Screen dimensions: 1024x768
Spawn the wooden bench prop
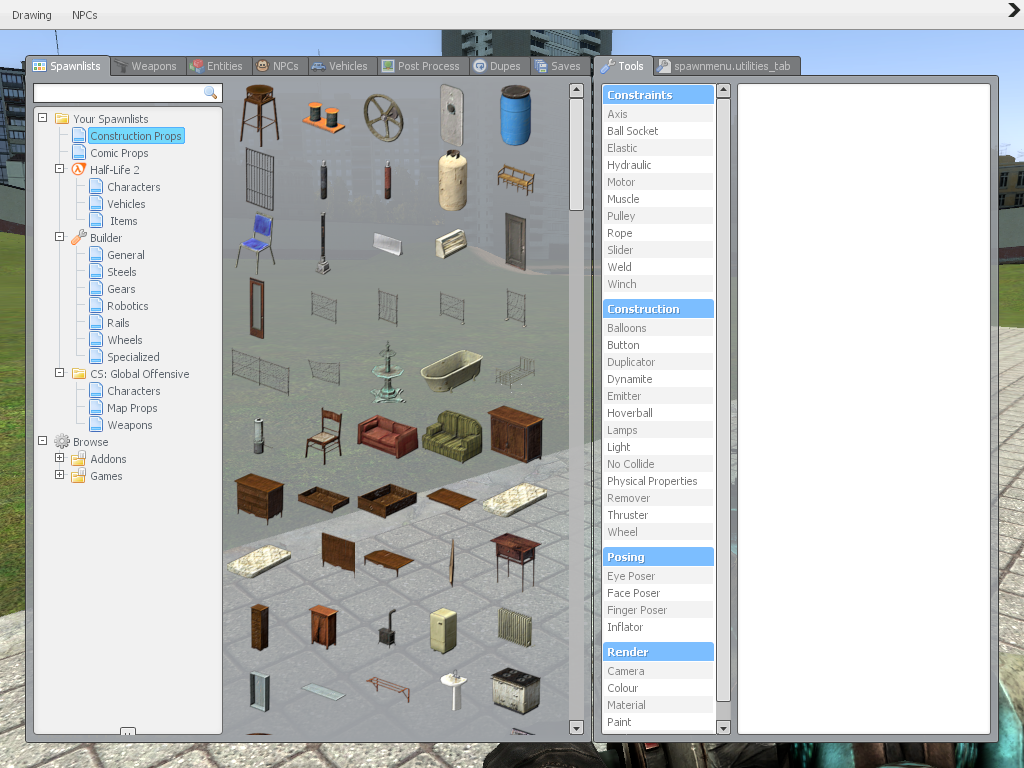pyautogui.click(x=516, y=179)
